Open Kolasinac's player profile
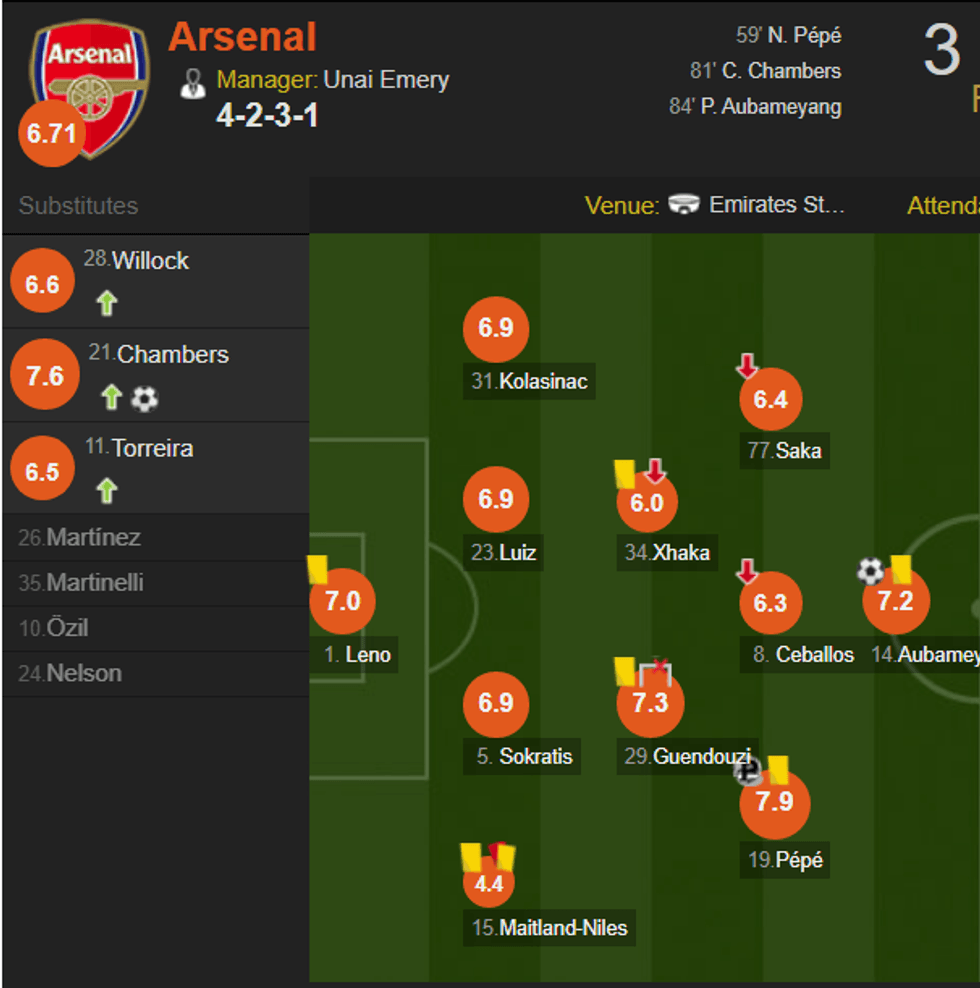The height and width of the screenshot is (988, 980). [x=530, y=381]
